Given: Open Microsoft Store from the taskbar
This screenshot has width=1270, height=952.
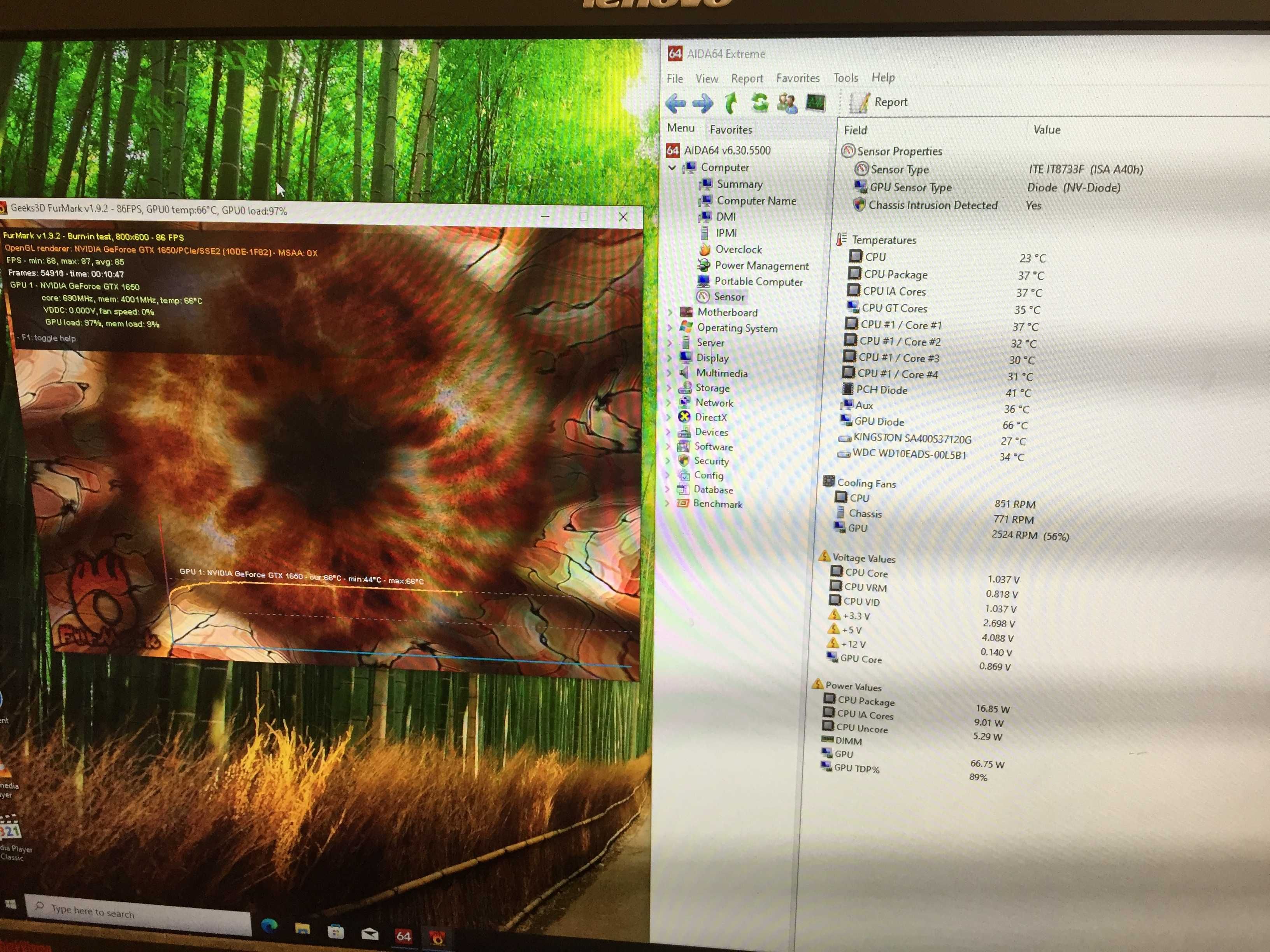Looking at the screenshot, I should coord(335,931).
